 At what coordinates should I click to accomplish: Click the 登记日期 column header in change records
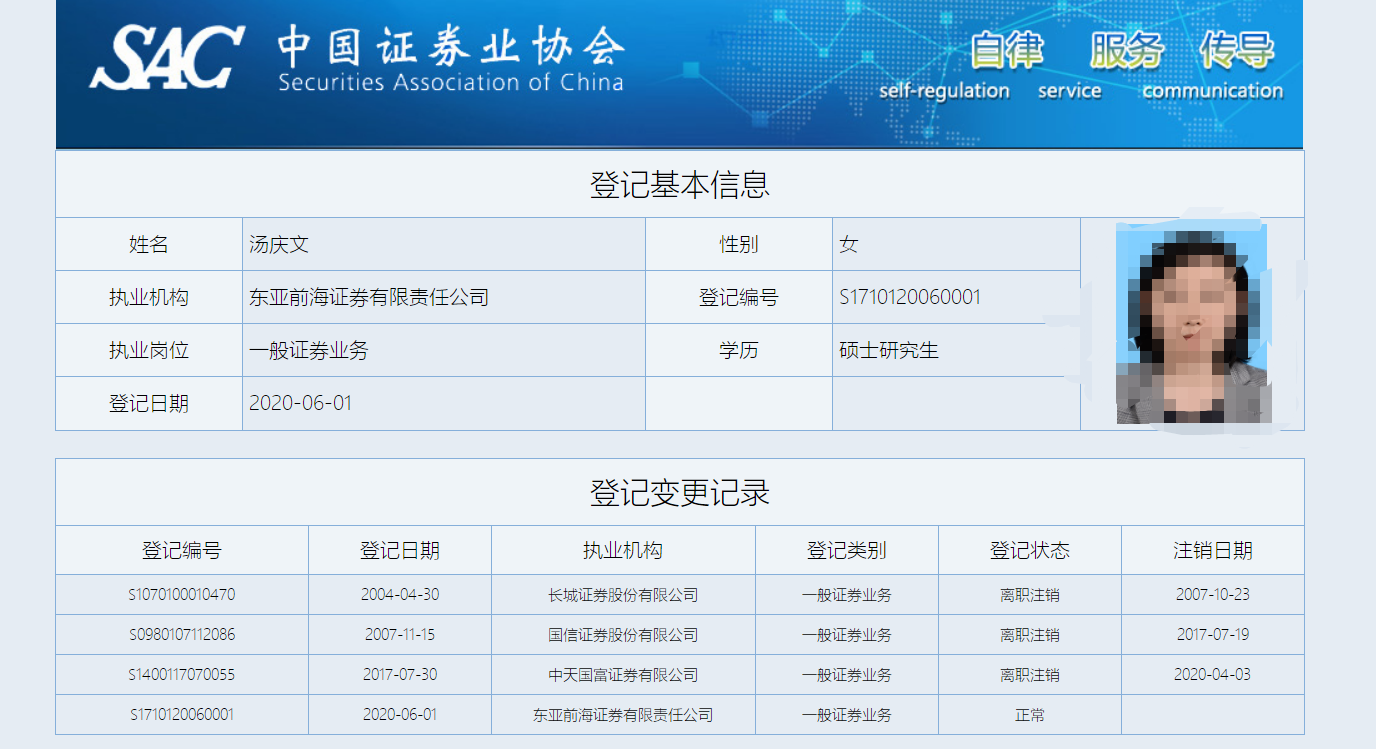400,551
